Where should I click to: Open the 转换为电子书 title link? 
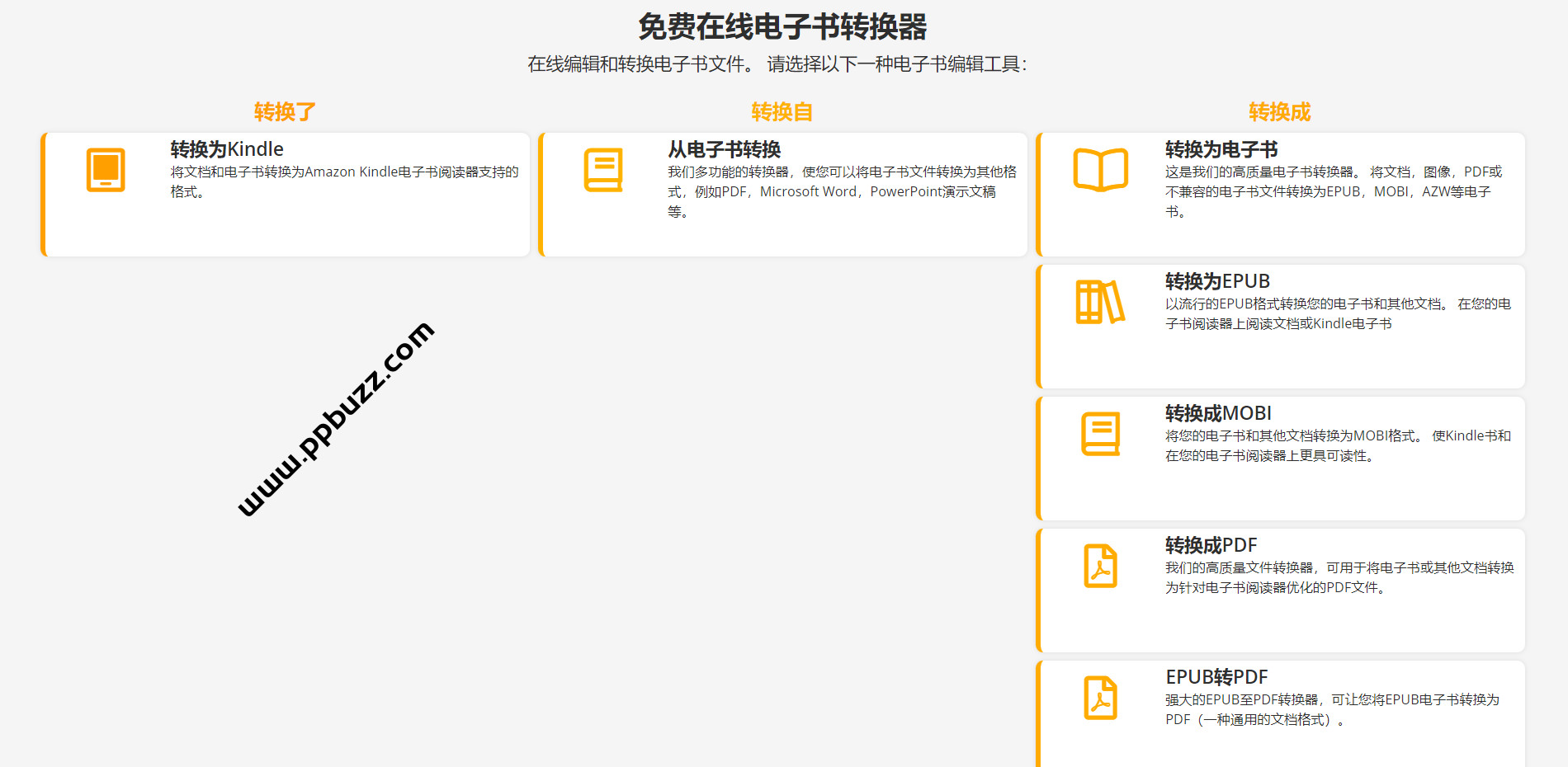(1221, 149)
